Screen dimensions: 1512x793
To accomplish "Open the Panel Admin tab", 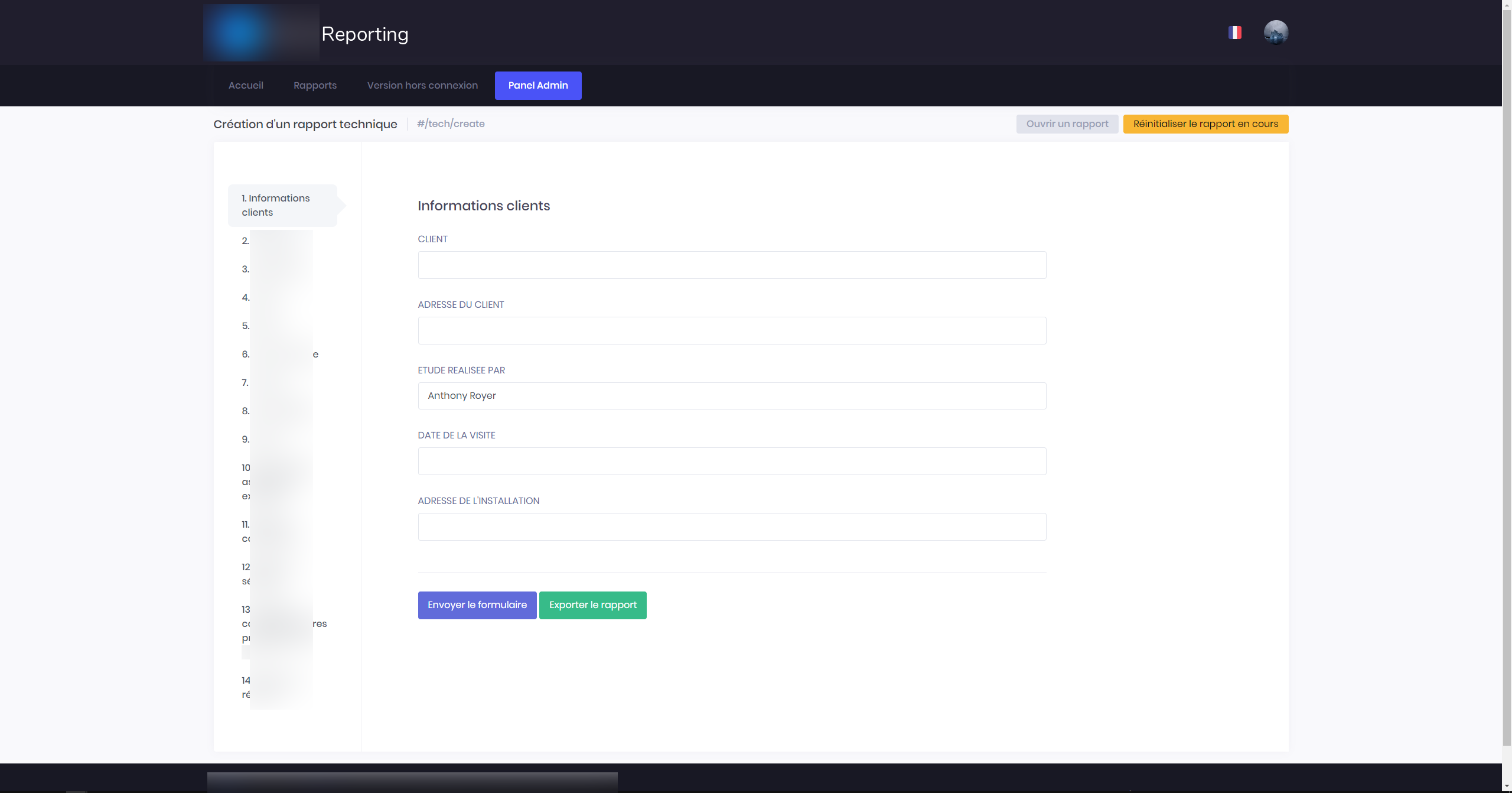I will point(537,86).
